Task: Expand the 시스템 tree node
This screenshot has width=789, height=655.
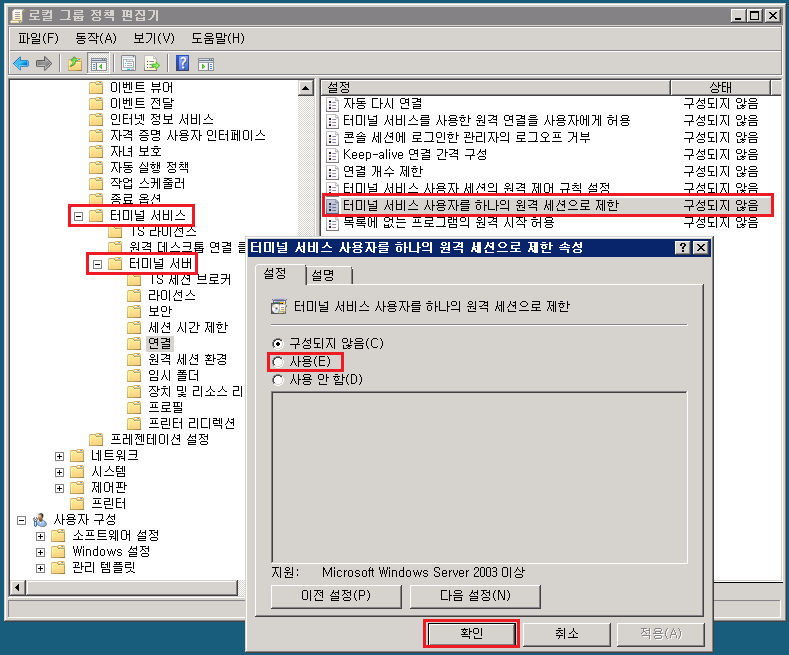Action: [59, 472]
